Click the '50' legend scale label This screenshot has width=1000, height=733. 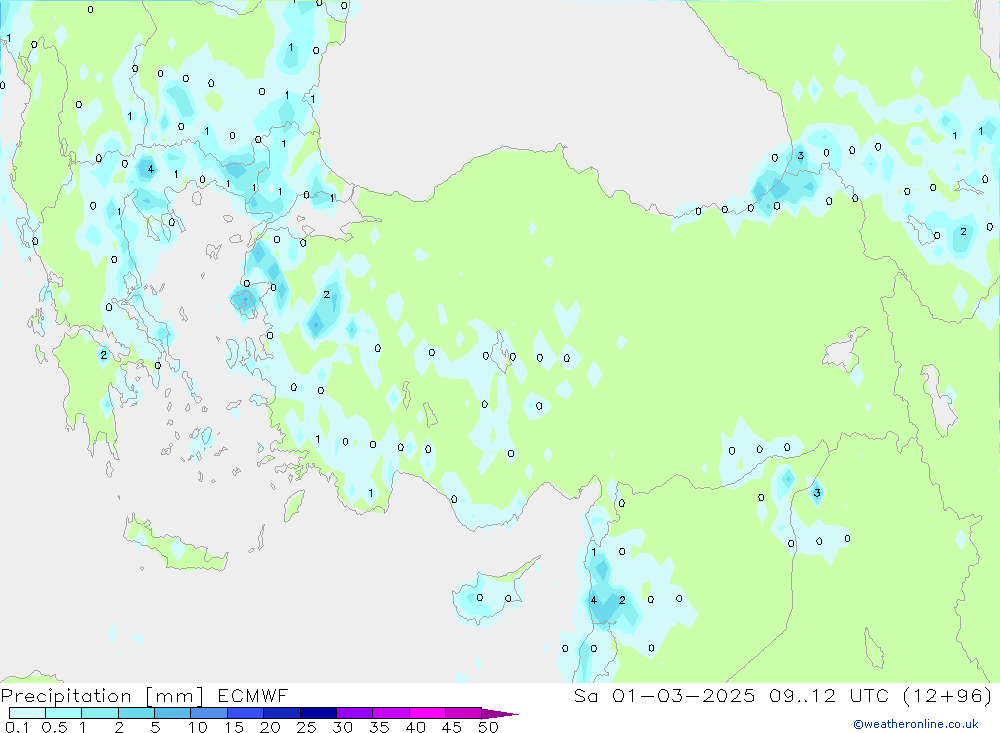click(488, 727)
